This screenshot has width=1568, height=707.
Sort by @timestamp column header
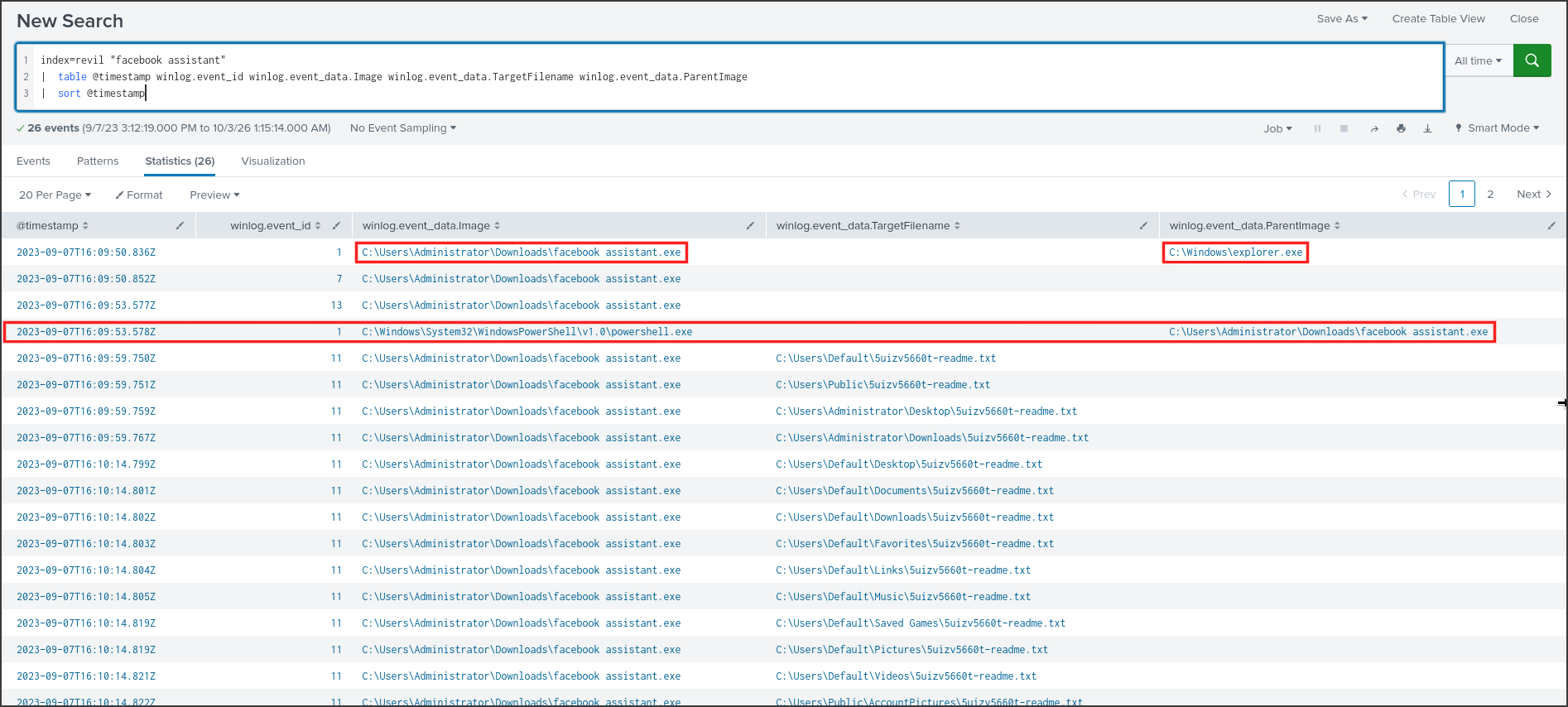(52, 225)
